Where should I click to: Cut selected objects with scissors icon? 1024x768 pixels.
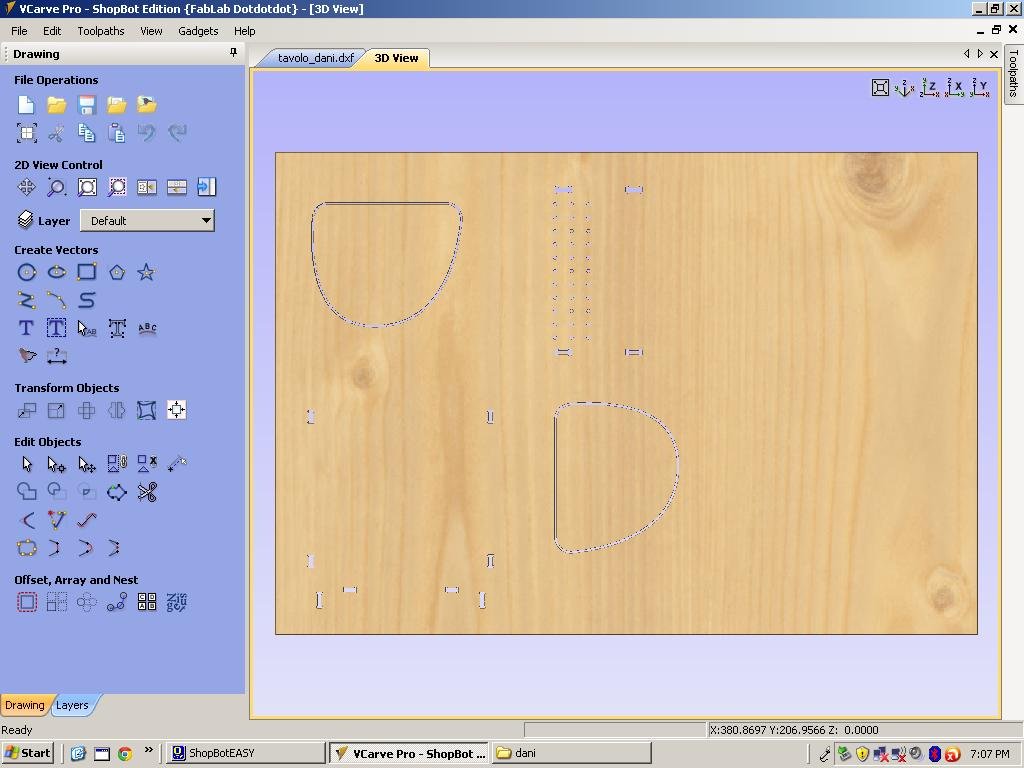pyautogui.click(x=56, y=133)
